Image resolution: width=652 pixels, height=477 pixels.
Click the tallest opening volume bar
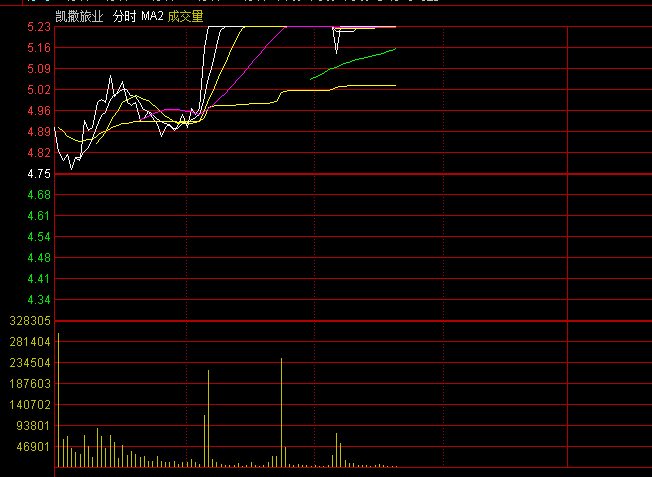point(59,399)
